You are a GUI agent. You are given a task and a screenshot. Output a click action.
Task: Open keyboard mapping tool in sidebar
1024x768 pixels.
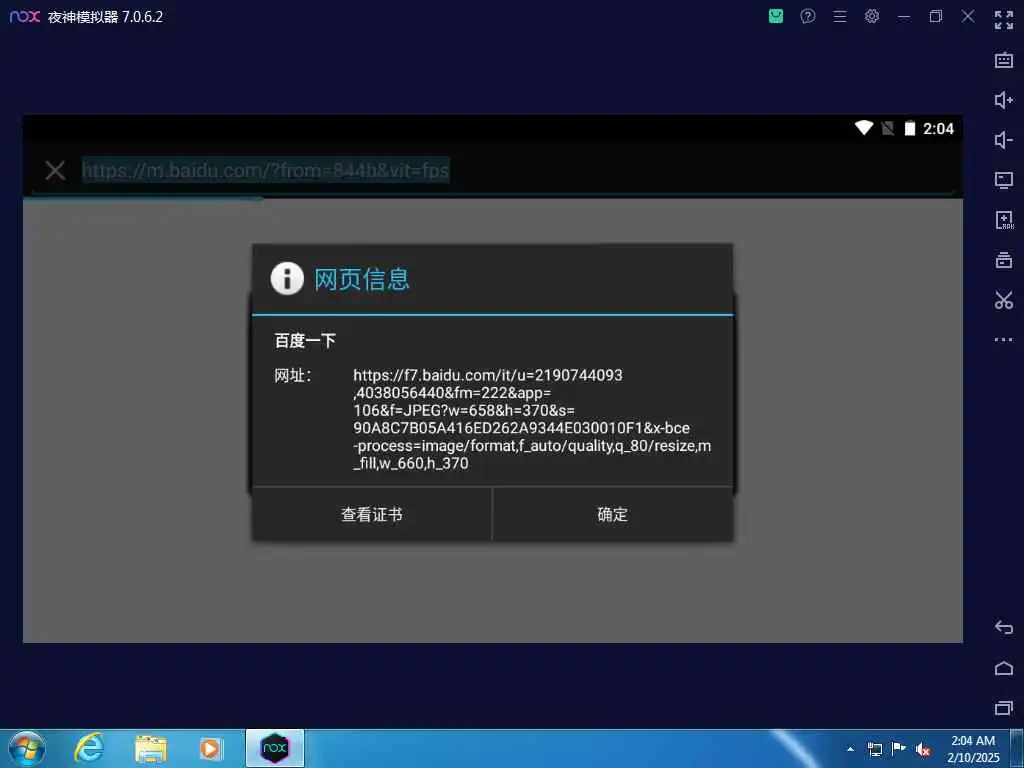coord(1004,60)
